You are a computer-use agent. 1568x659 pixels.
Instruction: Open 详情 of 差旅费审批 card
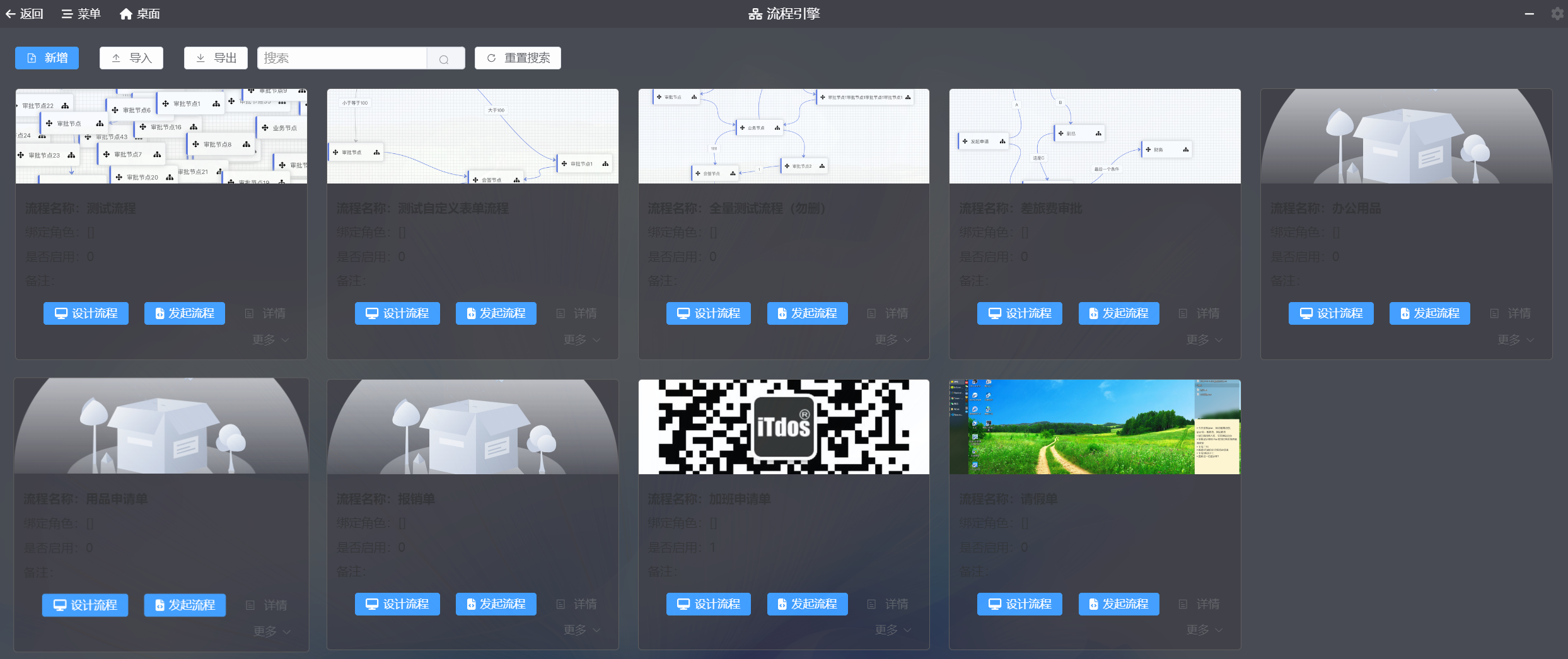(1199, 313)
